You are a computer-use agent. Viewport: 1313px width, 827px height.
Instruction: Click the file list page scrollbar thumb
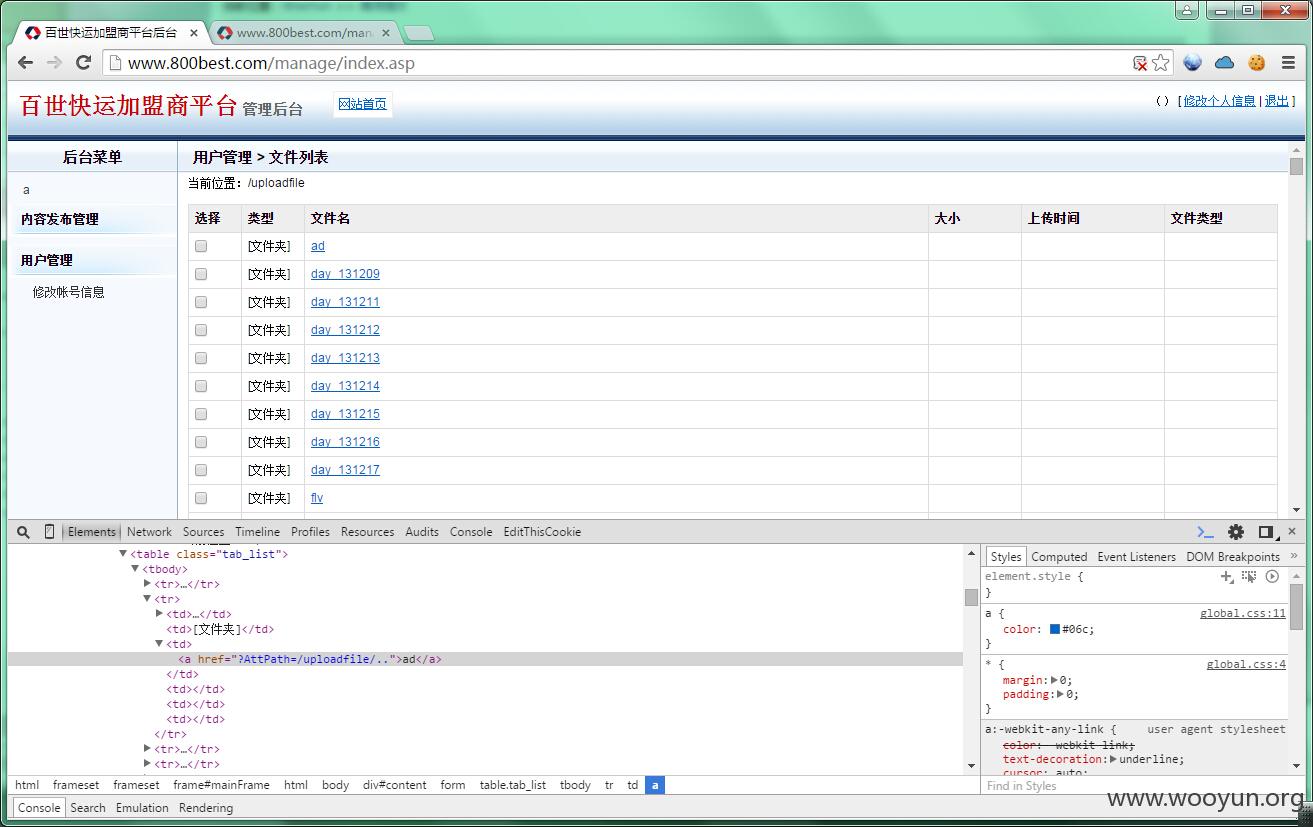(x=1296, y=166)
